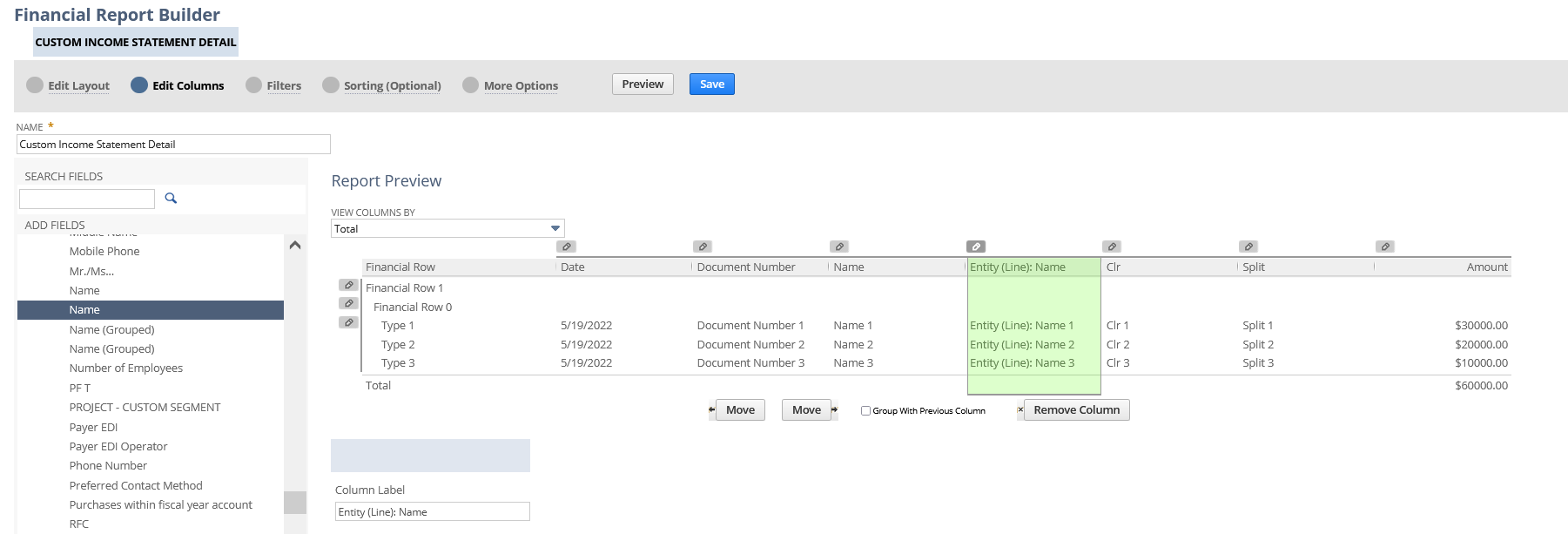Select the Filters step
Viewport: 1568px width, 534px height.
pos(284,85)
